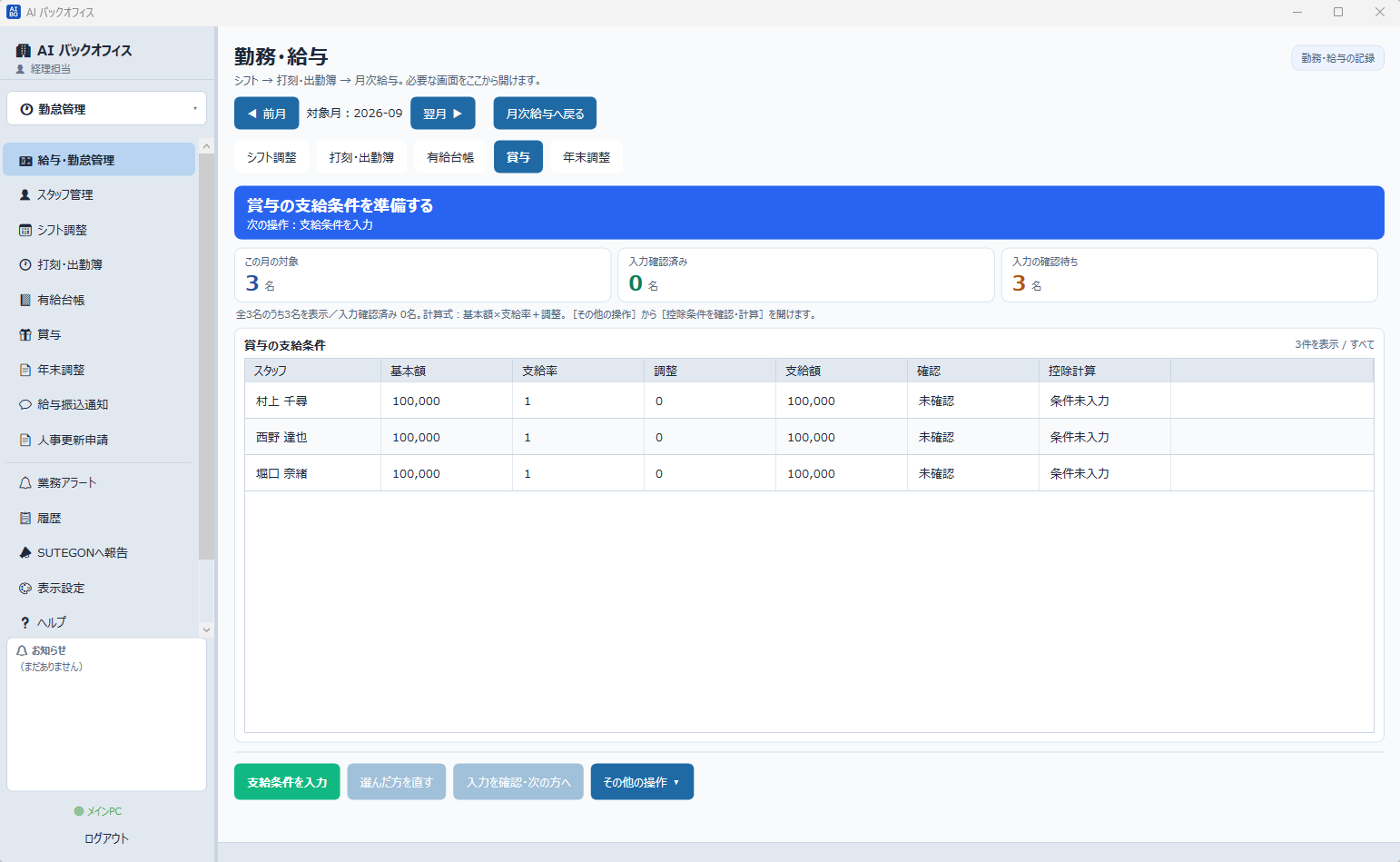Open the 有給台帳 tab

450,157
